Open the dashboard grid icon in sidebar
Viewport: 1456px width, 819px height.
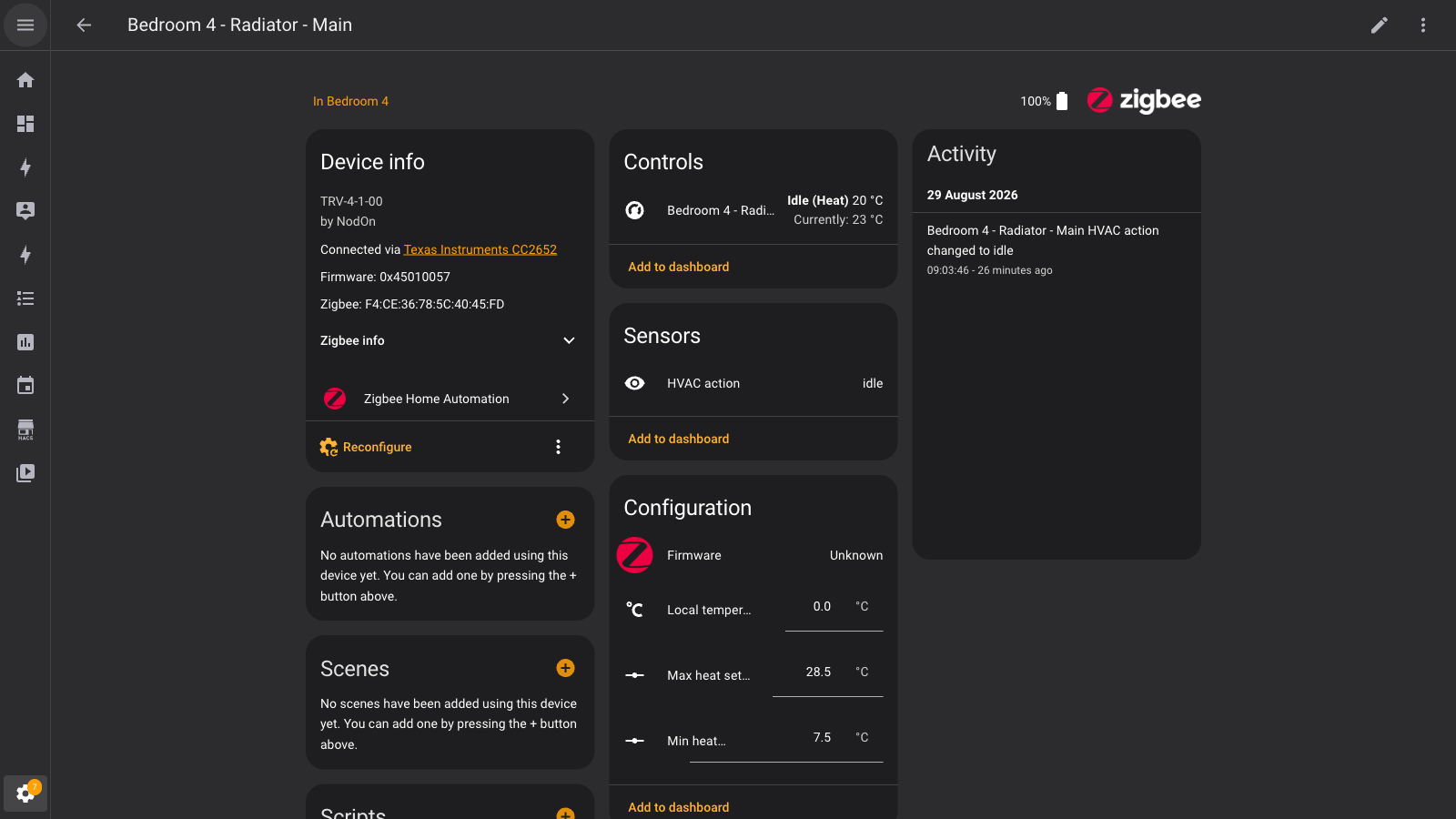click(25, 124)
